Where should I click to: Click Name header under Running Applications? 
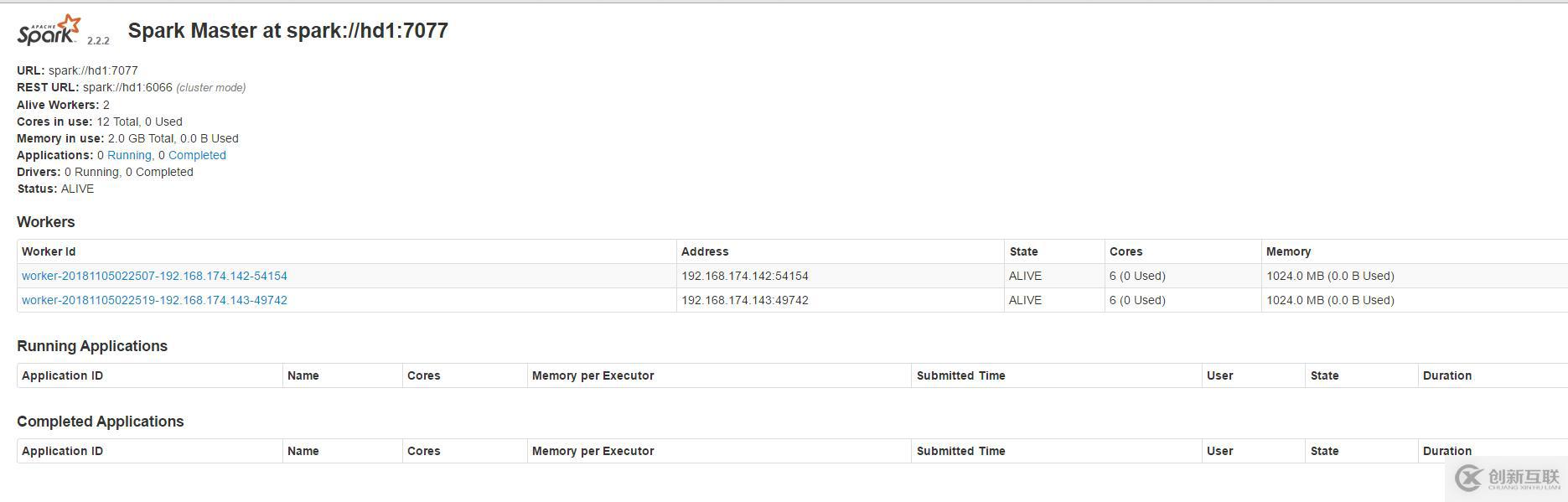pos(303,375)
